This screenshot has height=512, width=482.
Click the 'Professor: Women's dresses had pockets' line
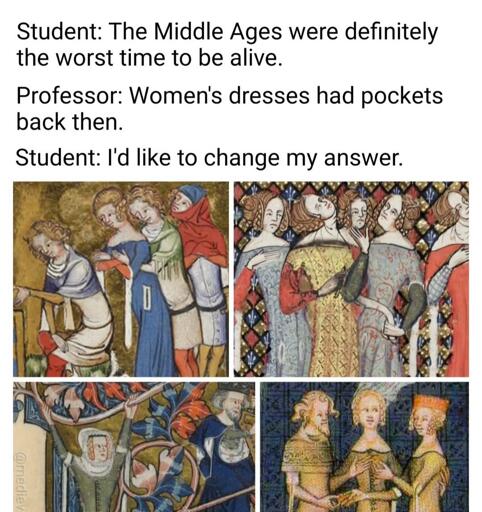[229, 97]
